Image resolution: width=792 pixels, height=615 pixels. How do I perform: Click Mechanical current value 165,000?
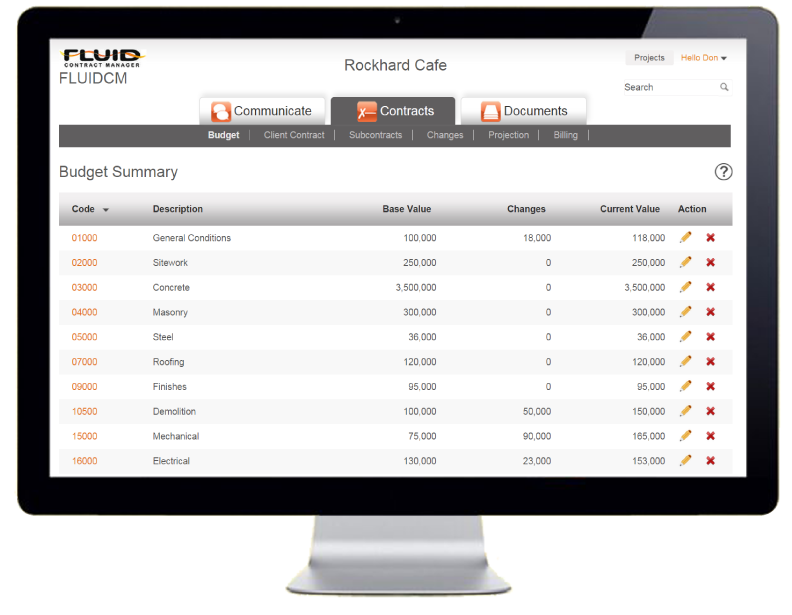coord(649,436)
